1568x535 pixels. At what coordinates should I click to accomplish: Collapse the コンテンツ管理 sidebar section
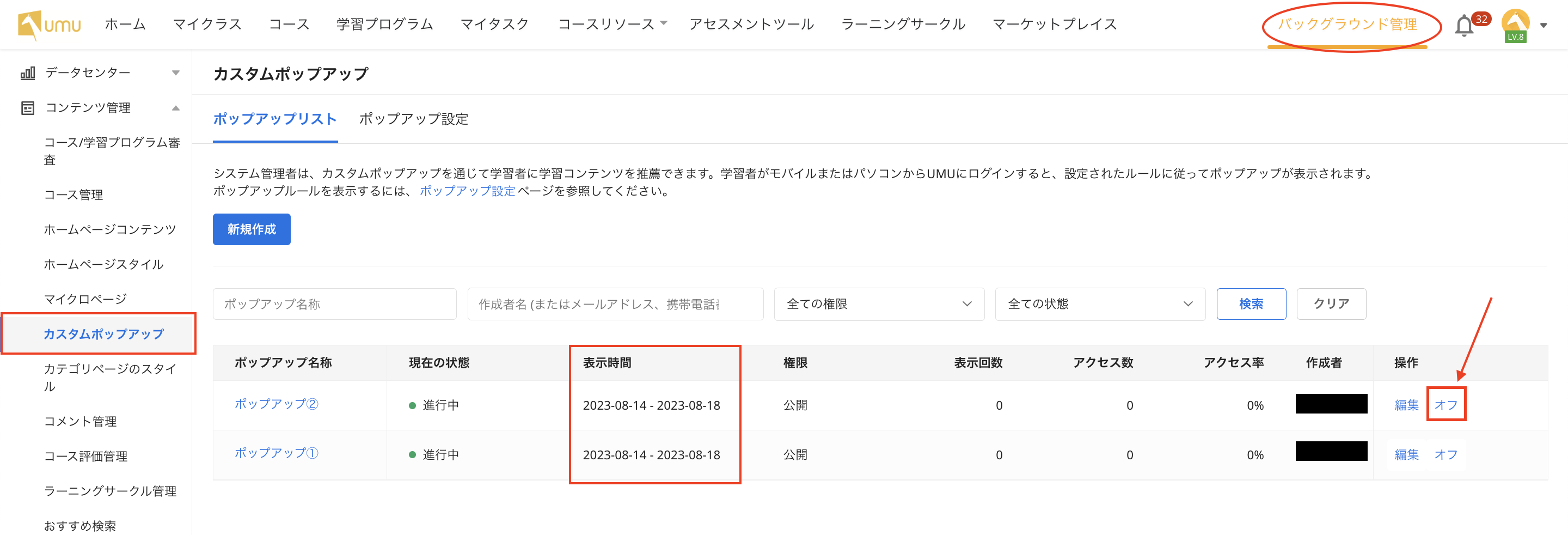coord(175,108)
